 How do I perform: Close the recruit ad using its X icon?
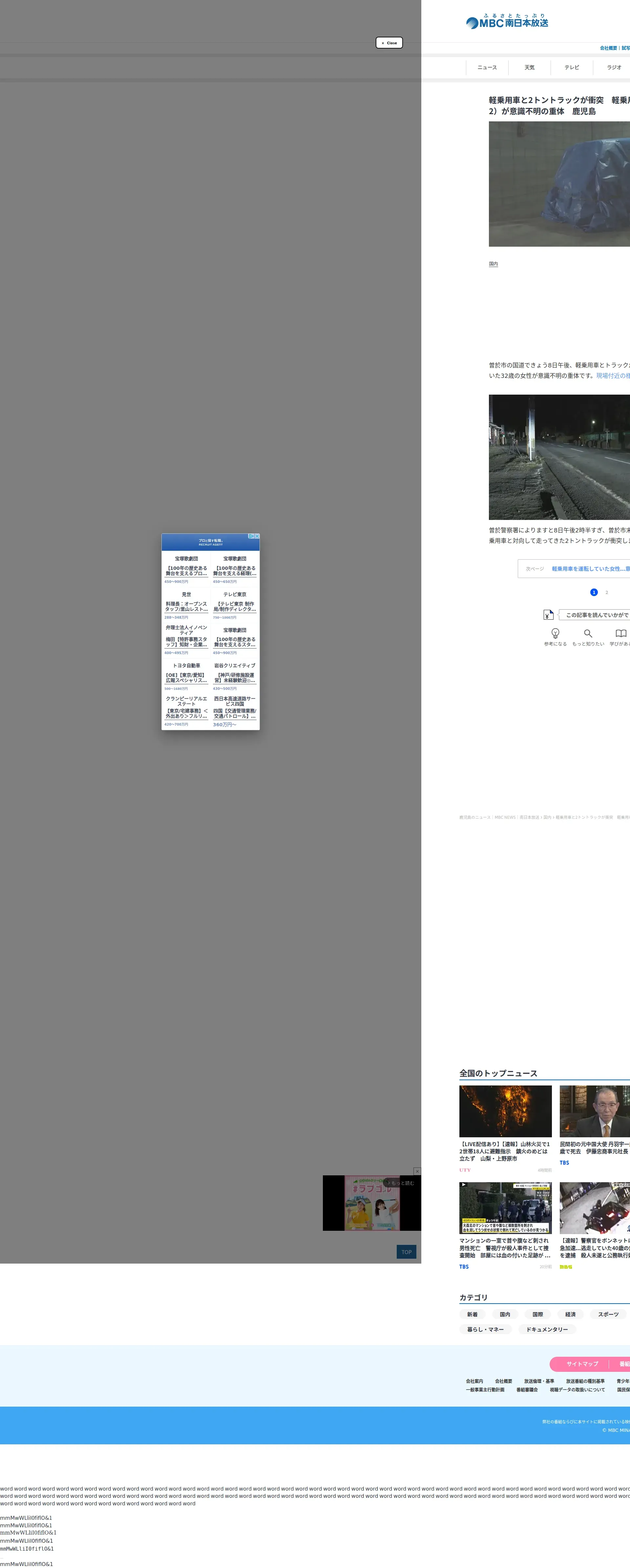[257, 536]
